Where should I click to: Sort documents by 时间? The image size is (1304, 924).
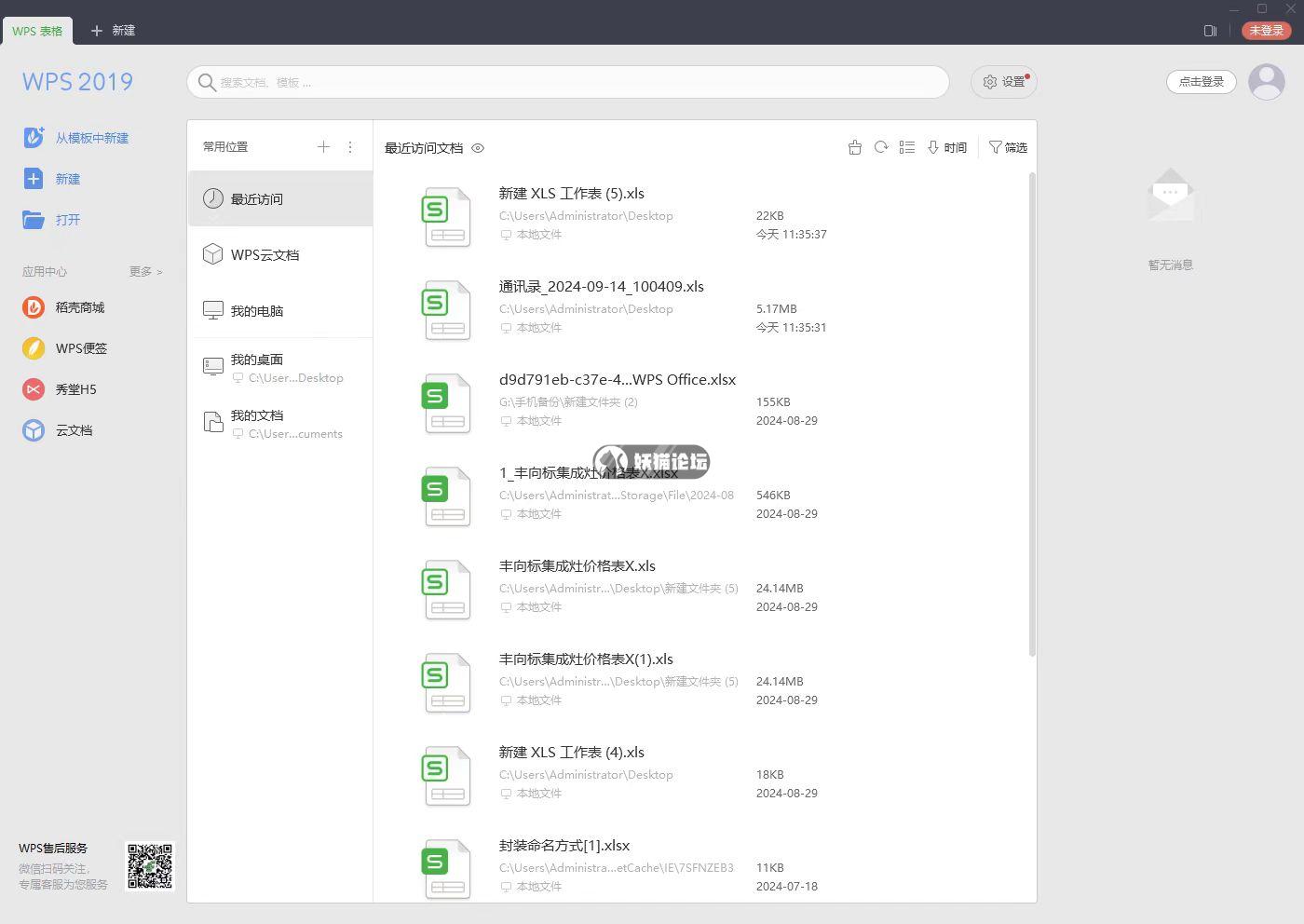pyautogui.click(x=947, y=147)
